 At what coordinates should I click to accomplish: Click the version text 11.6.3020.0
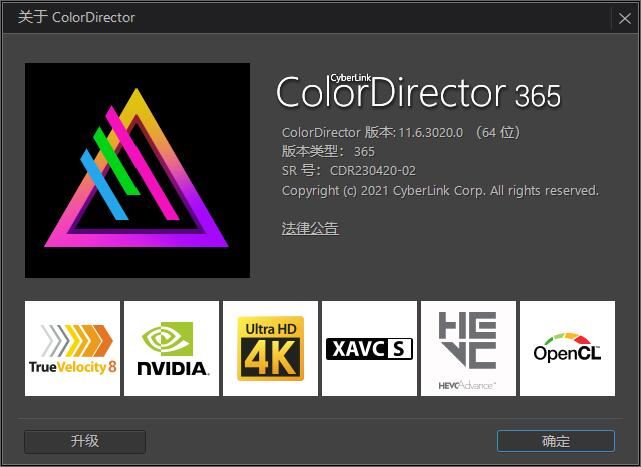(x=431, y=133)
